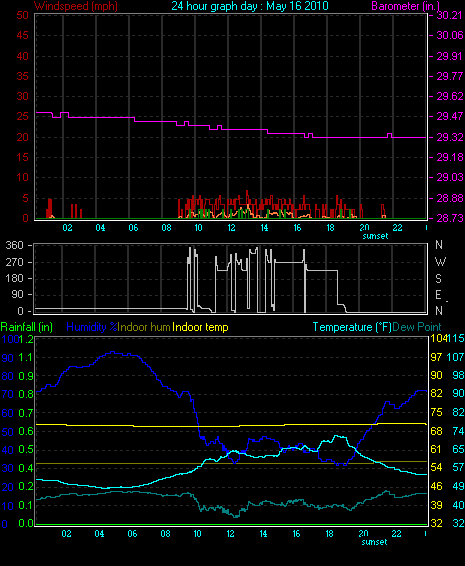Click the blue humidity axis value 100

[10, 339]
